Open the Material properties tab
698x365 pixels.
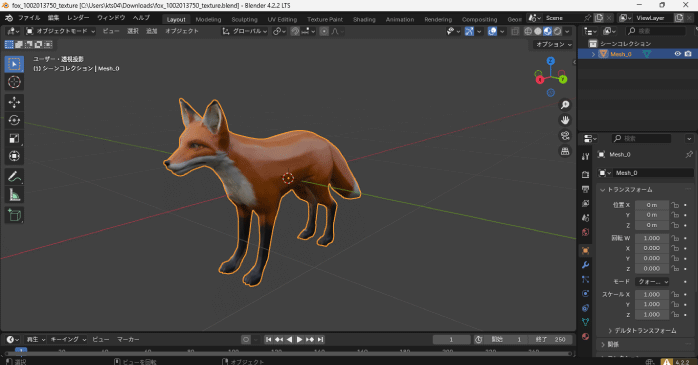585,337
